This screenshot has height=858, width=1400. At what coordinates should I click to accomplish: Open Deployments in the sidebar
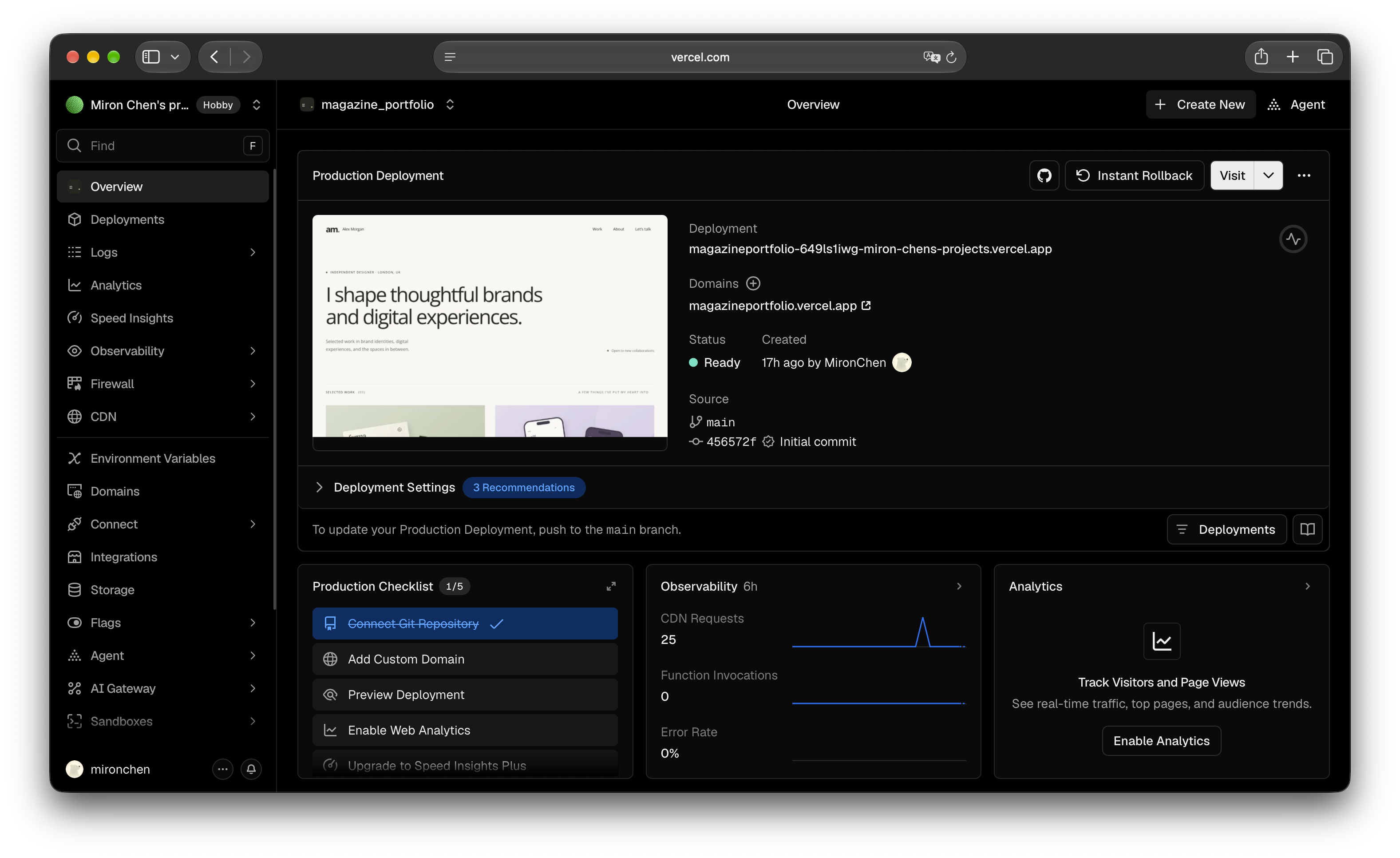[x=163, y=219]
